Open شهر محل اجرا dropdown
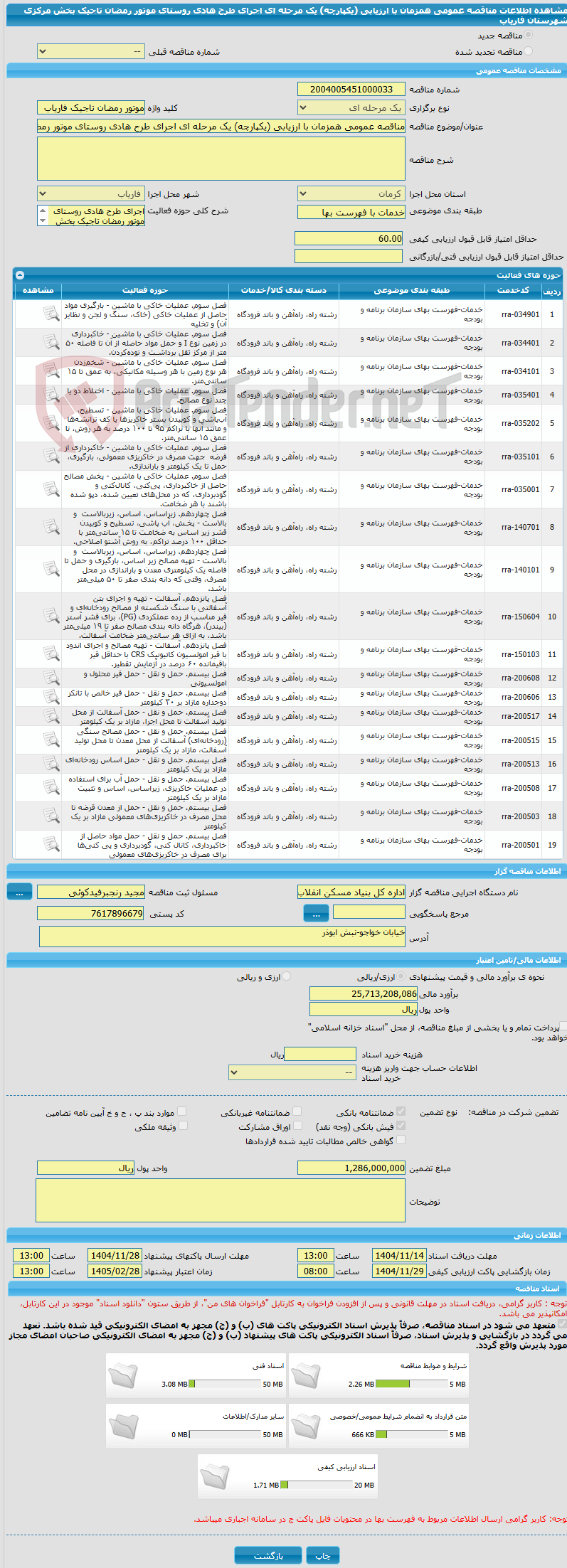The height and width of the screenshot is (1568, 567). [x=91, y=193]
